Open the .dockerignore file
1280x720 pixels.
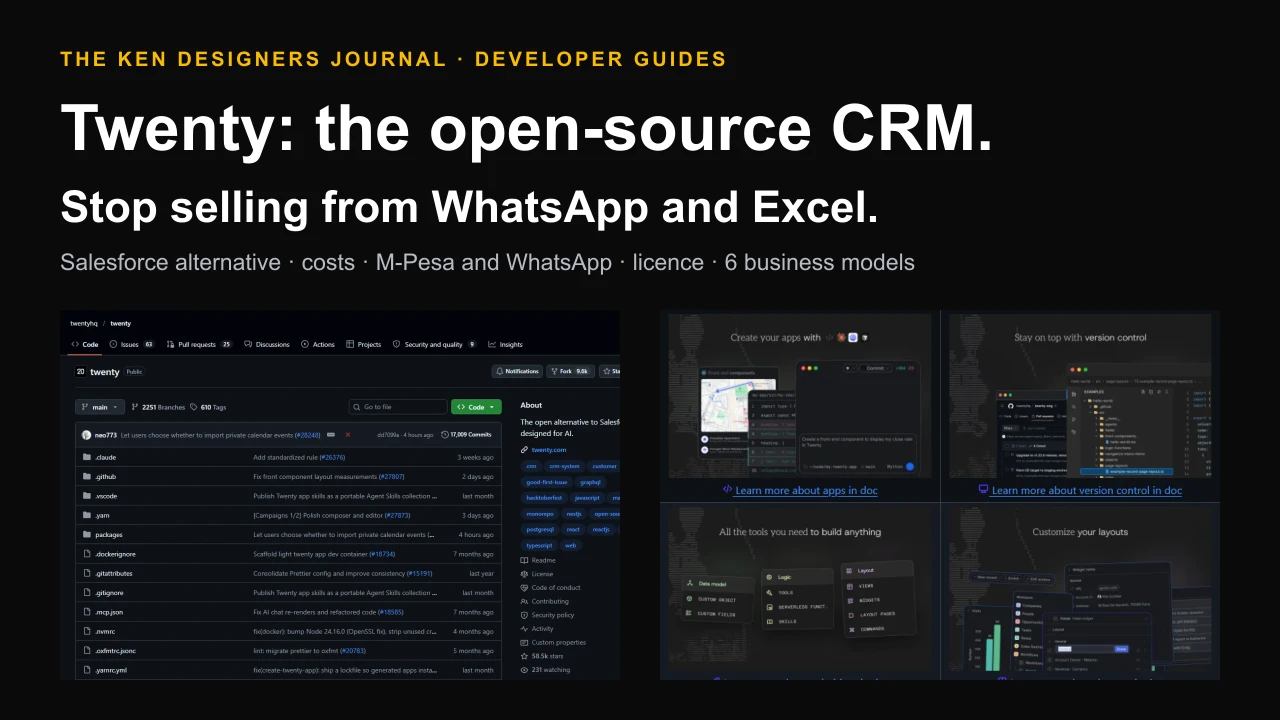click(114, 554)
